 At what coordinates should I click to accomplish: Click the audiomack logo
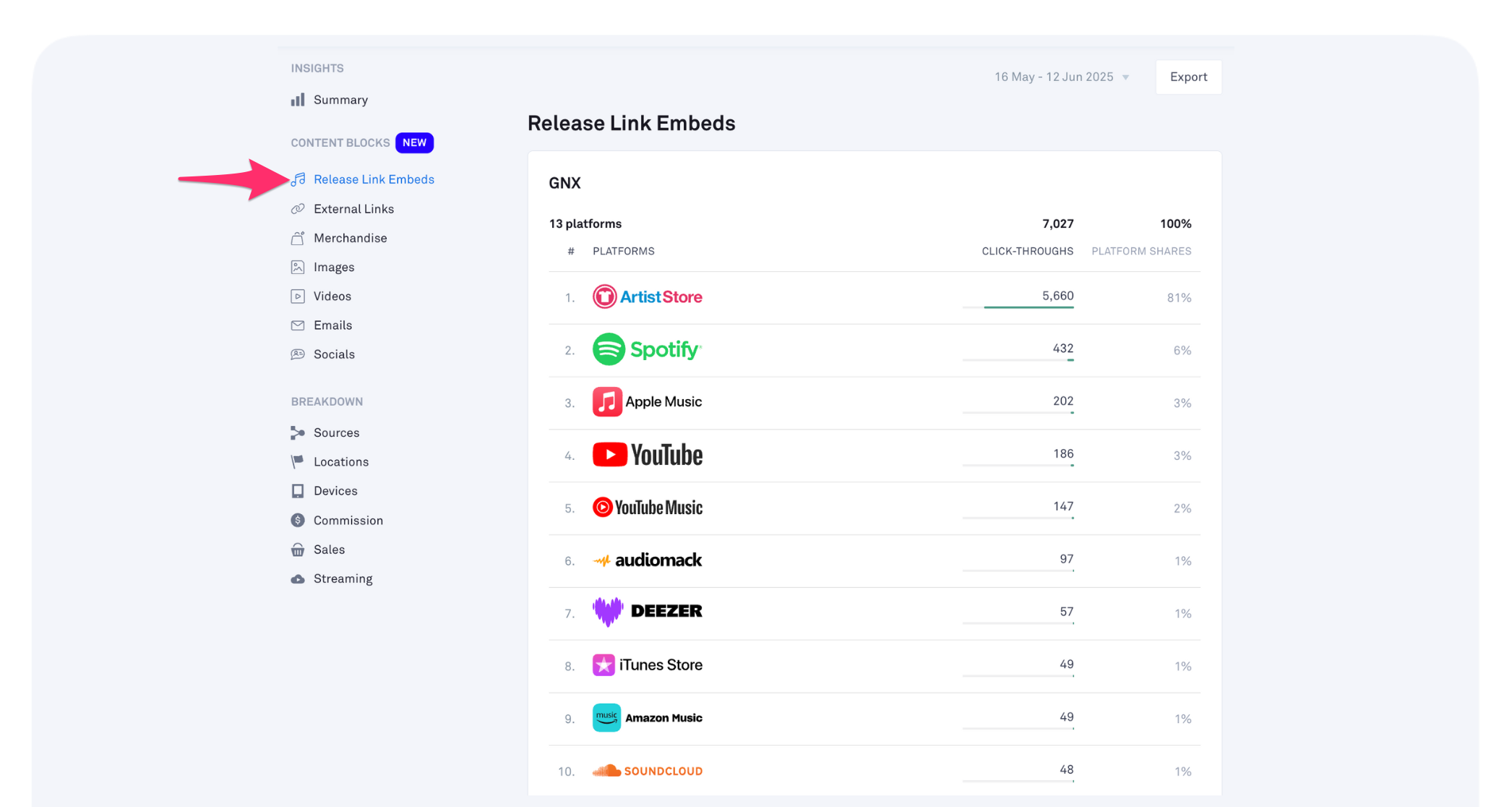pyautogui.click(x=648, y=560)
